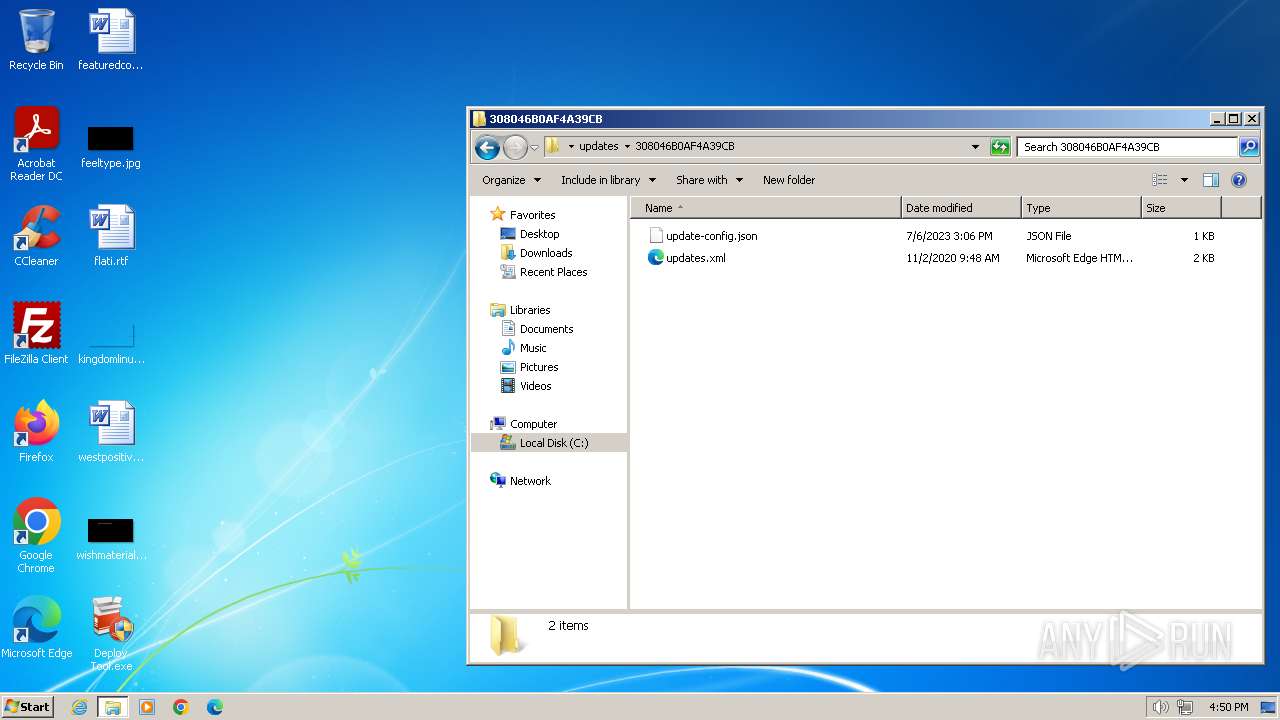
Task: Select Downloads in Favorites
Action: coord(545,253)
